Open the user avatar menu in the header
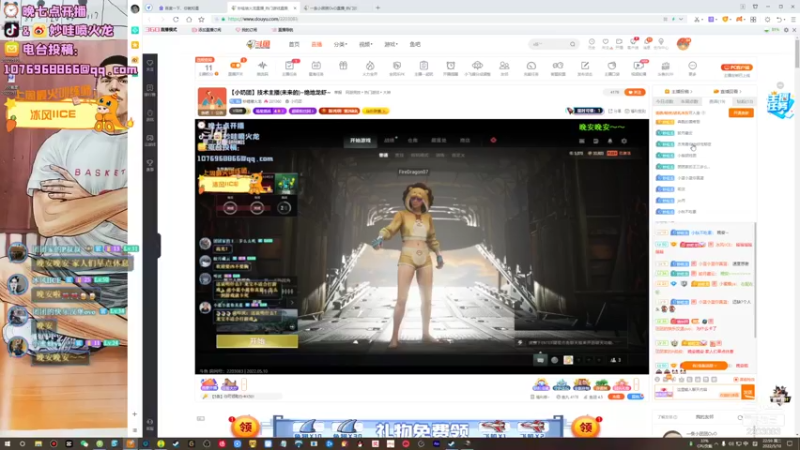800x450 pixels. click(684, 44)
